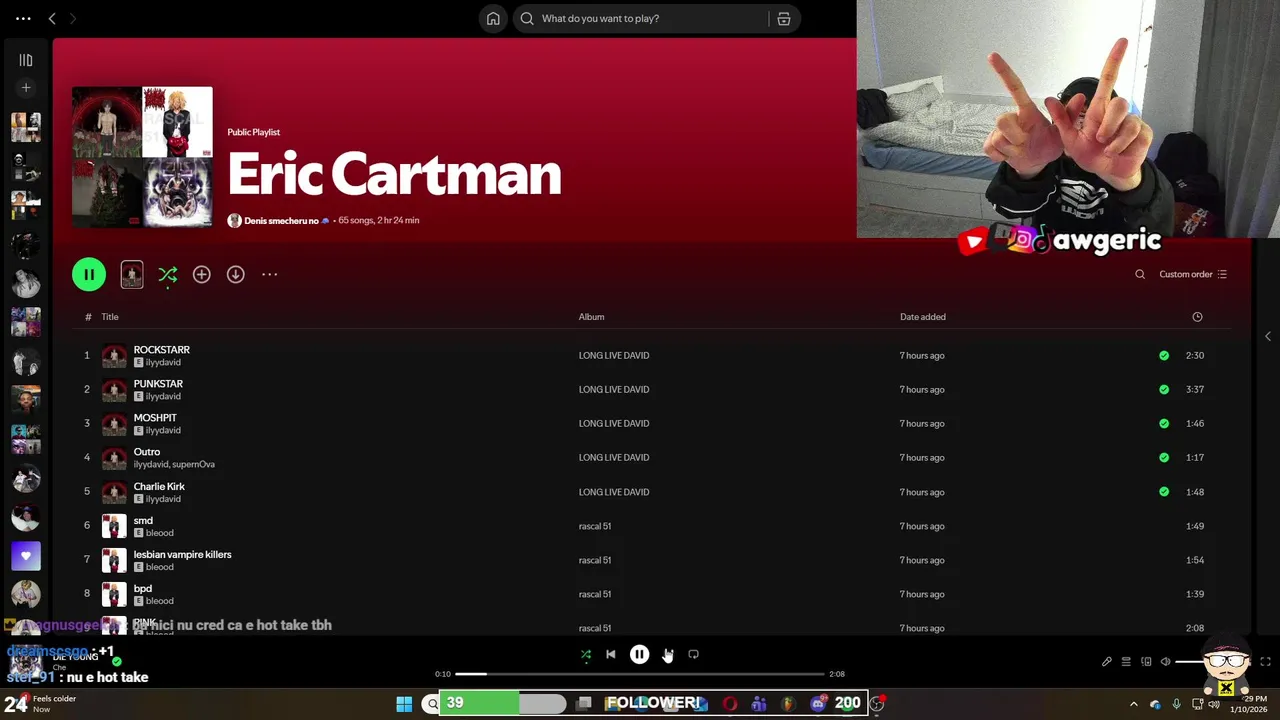The image size is (1280, 720).
Task: Open artist supernOva on the Outro row
Action: point(194,465)
